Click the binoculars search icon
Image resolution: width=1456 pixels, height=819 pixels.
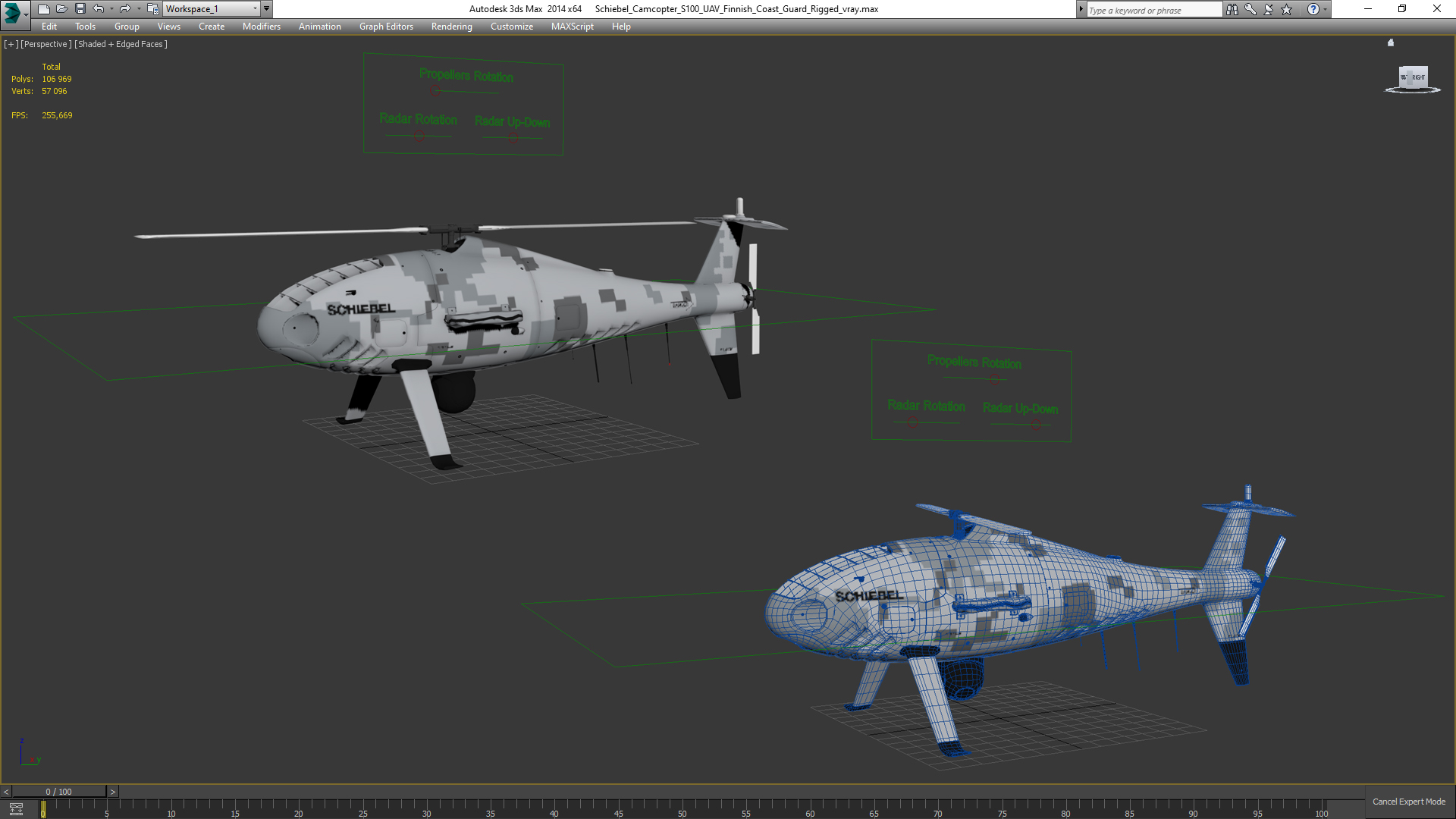pos(1232,9)
